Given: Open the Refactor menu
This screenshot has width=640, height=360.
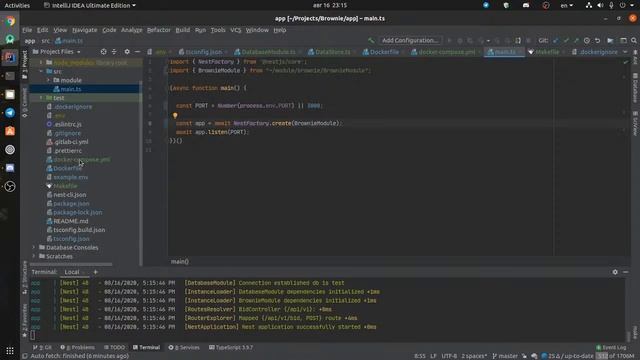Looking at the screenshot, I should (158, 30).
